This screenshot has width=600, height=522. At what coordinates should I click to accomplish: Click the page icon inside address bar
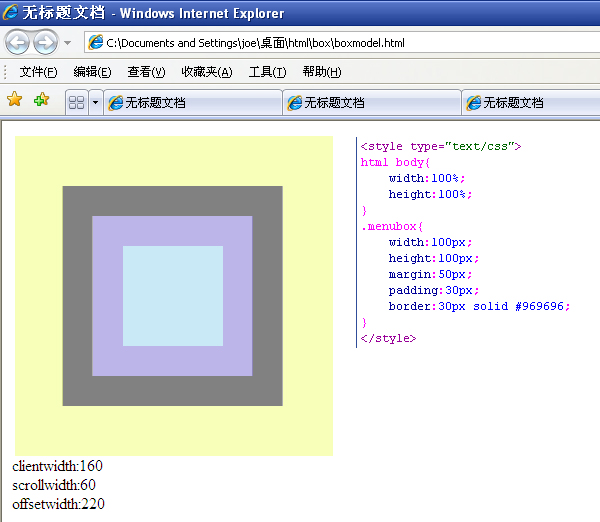[96, 43]
